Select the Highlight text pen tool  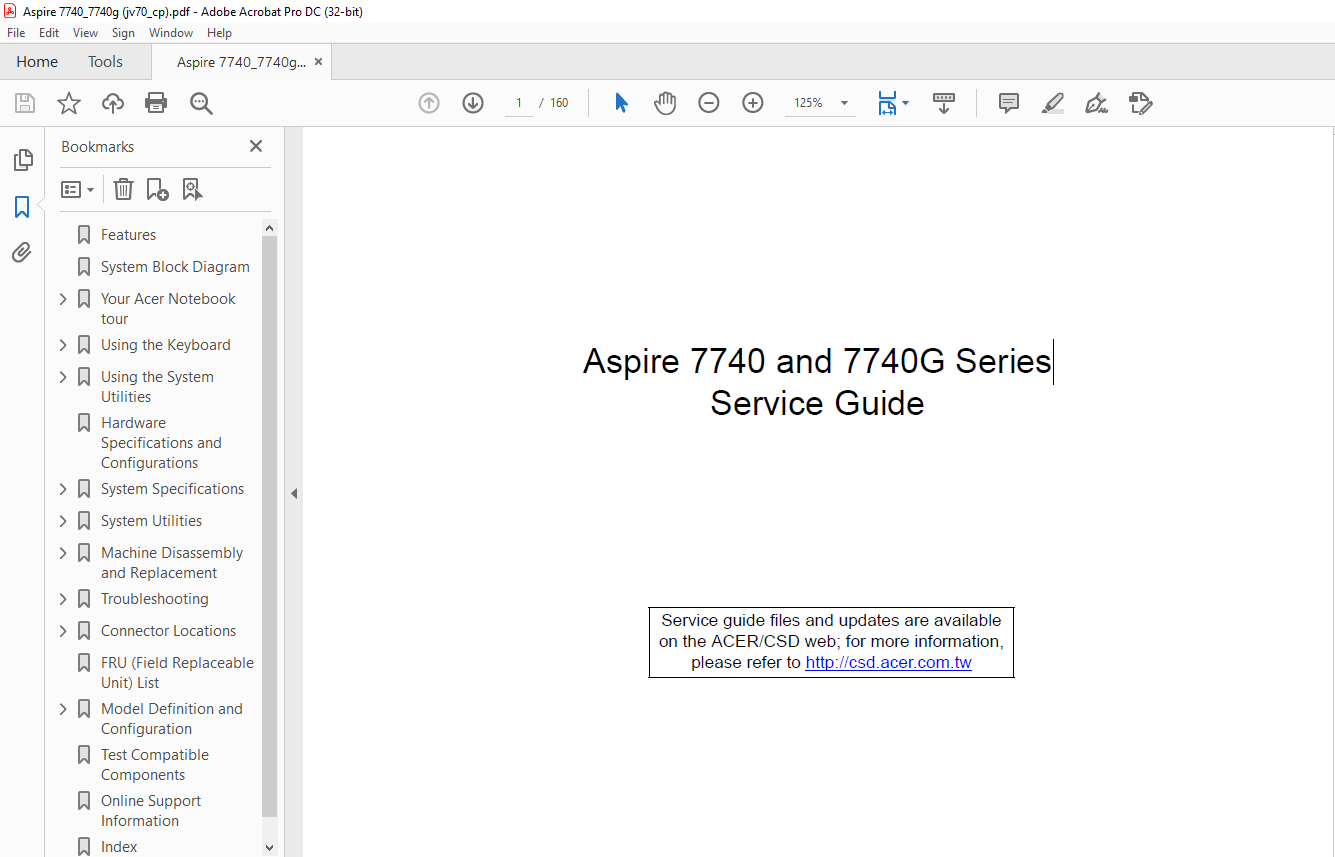pos(1052,103)
